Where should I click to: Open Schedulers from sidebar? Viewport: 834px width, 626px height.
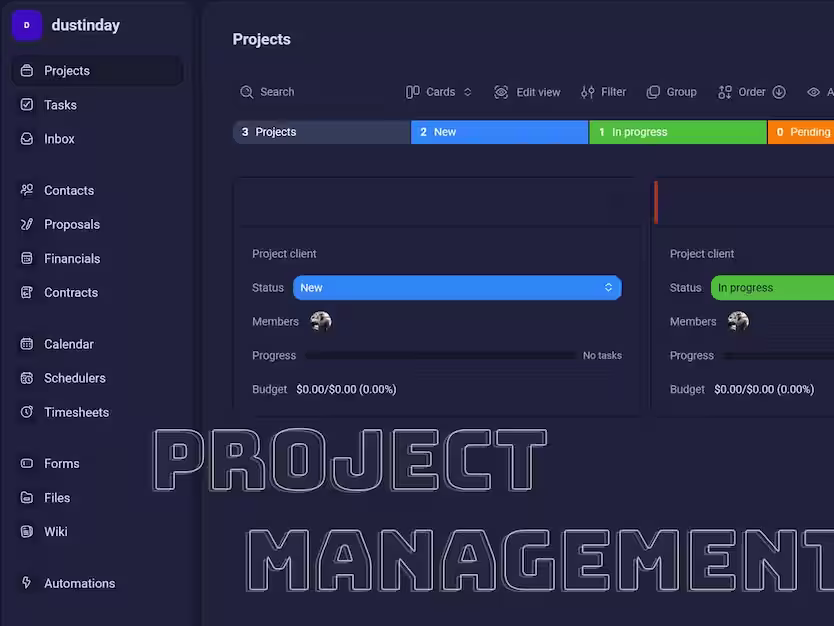(x=97, y=378)
